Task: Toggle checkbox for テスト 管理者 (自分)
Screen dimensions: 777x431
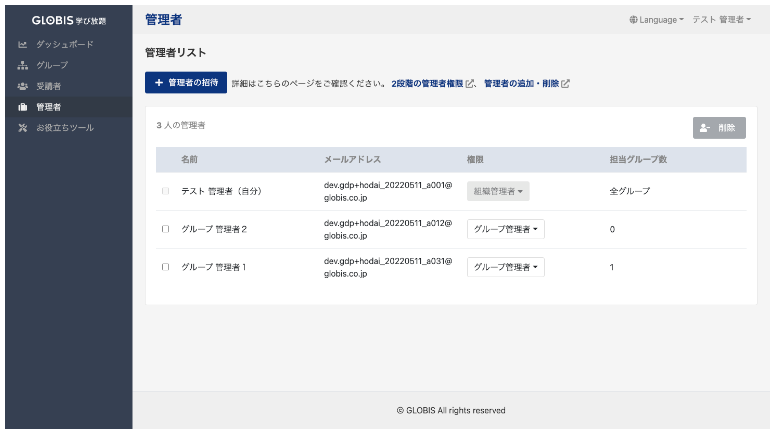Action: click(165, 190)
